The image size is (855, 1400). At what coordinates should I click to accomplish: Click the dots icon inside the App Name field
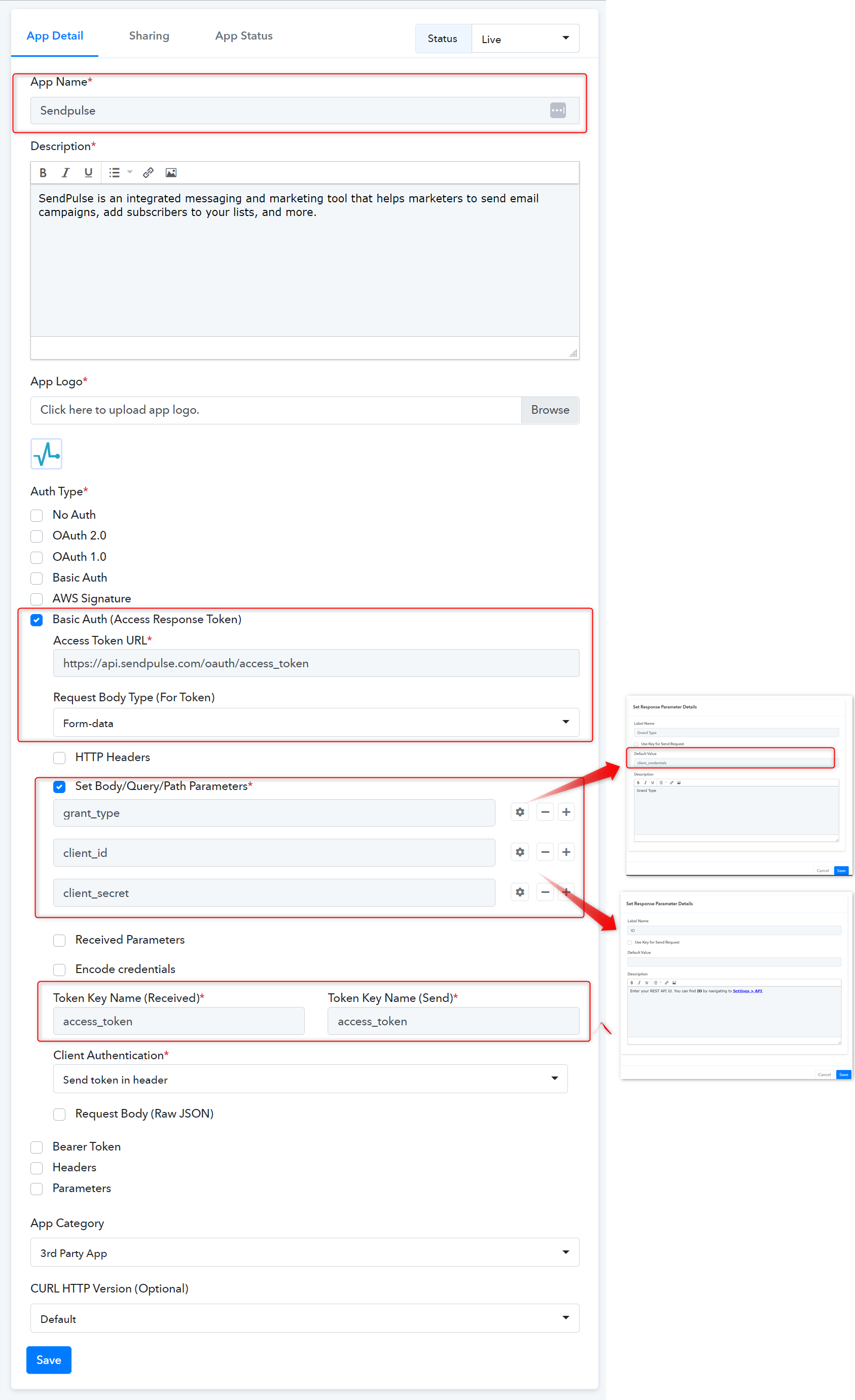pyautogui.click(x=558, y=110)
